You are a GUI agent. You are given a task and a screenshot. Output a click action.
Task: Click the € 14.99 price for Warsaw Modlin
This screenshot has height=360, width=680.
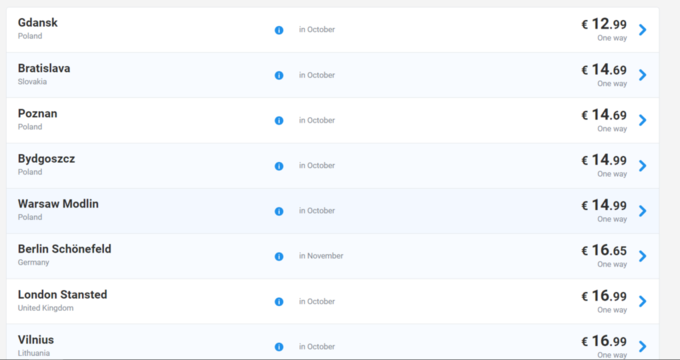point(604,205)
